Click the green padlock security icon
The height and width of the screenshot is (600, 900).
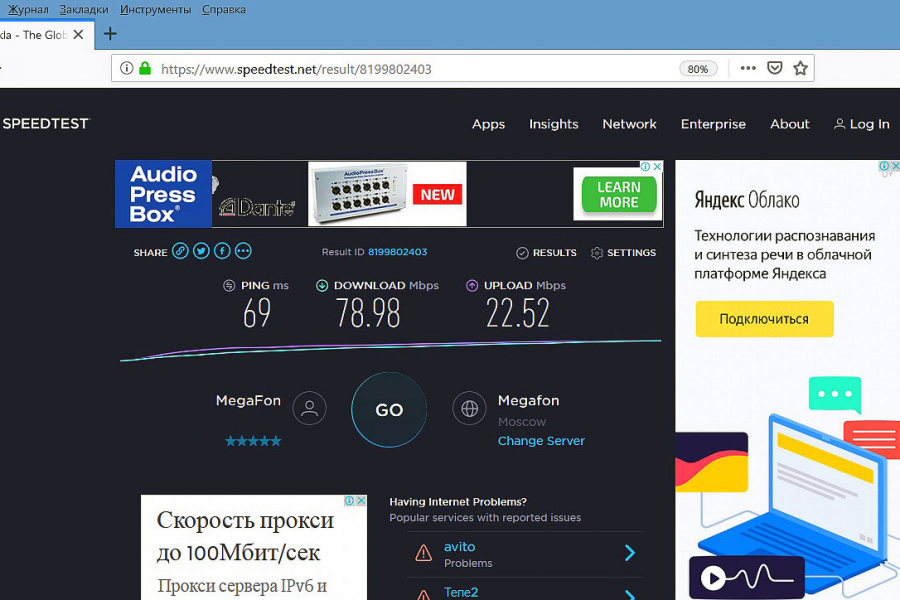pyautogui.click(x=145, y=68)
